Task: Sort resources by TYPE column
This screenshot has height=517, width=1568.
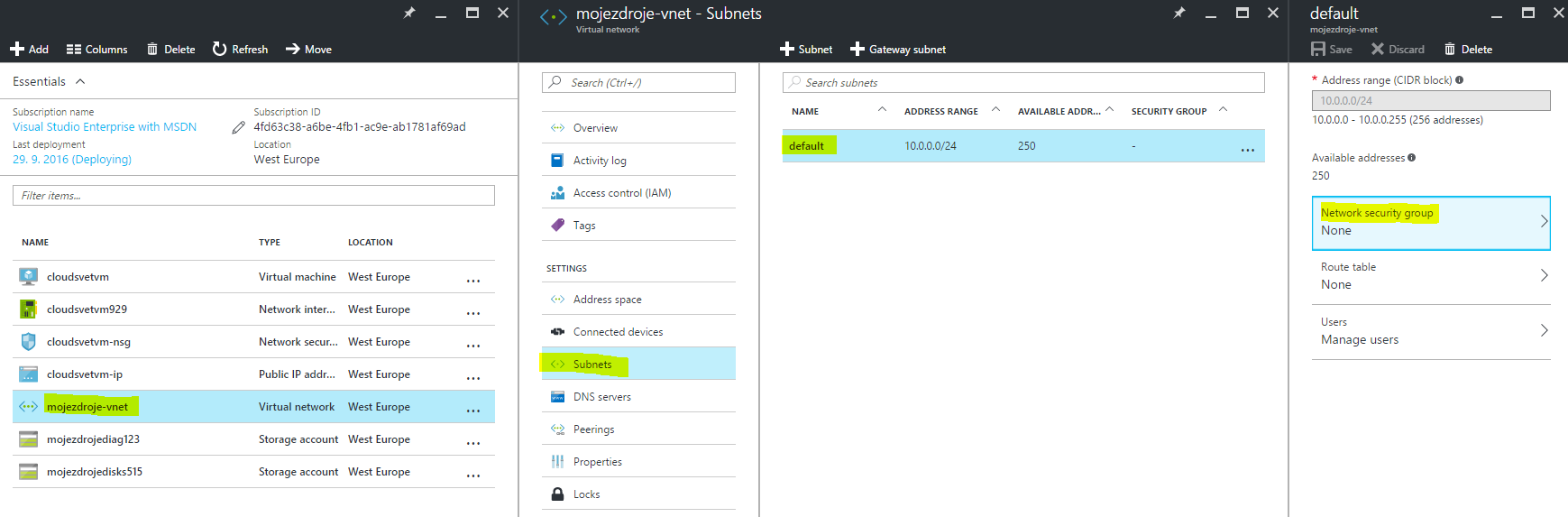Action: pyautogui.click(x=270, y=242)
